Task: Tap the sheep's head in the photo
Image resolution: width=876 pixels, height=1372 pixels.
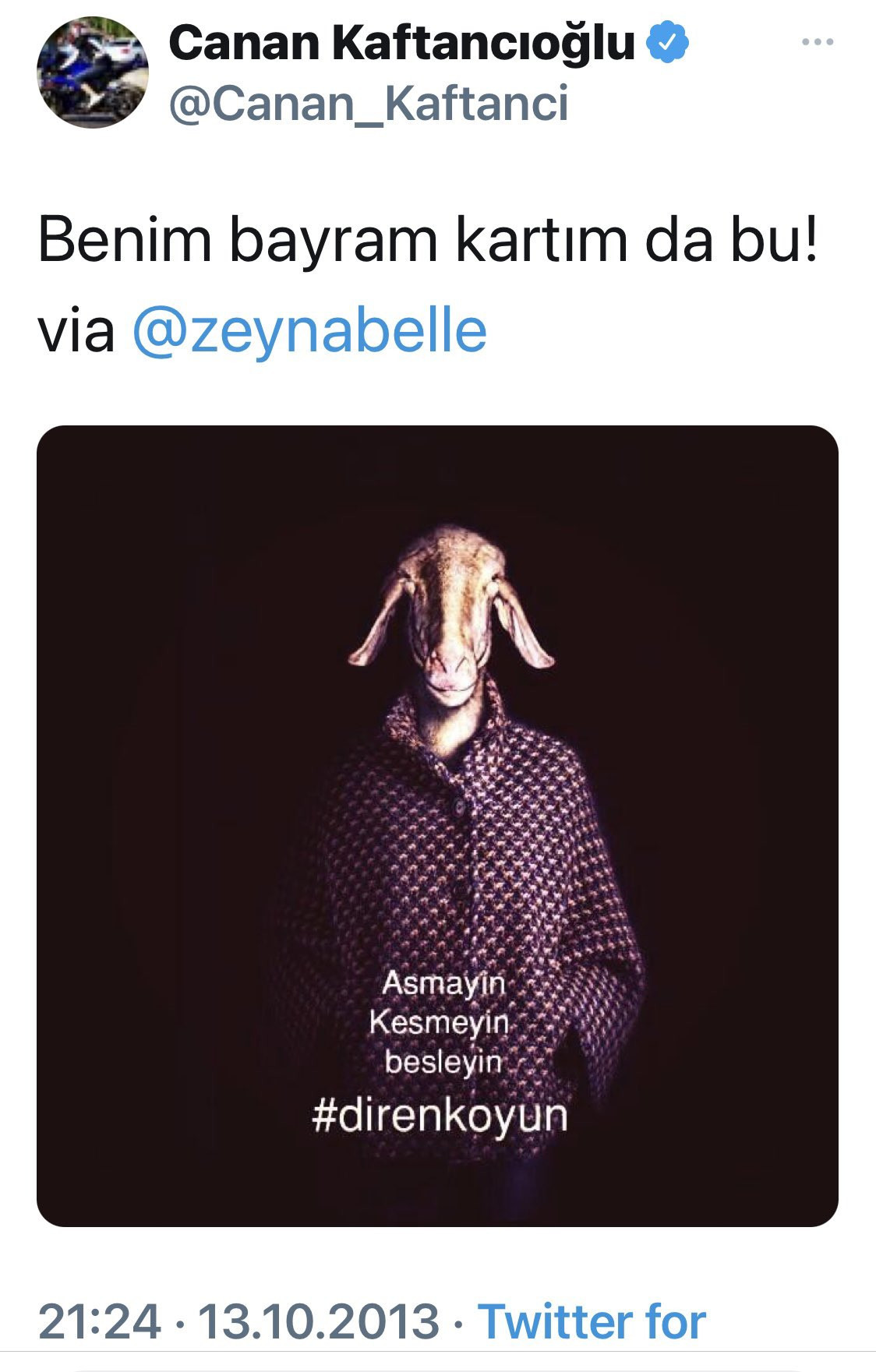Action: [450, 608]
